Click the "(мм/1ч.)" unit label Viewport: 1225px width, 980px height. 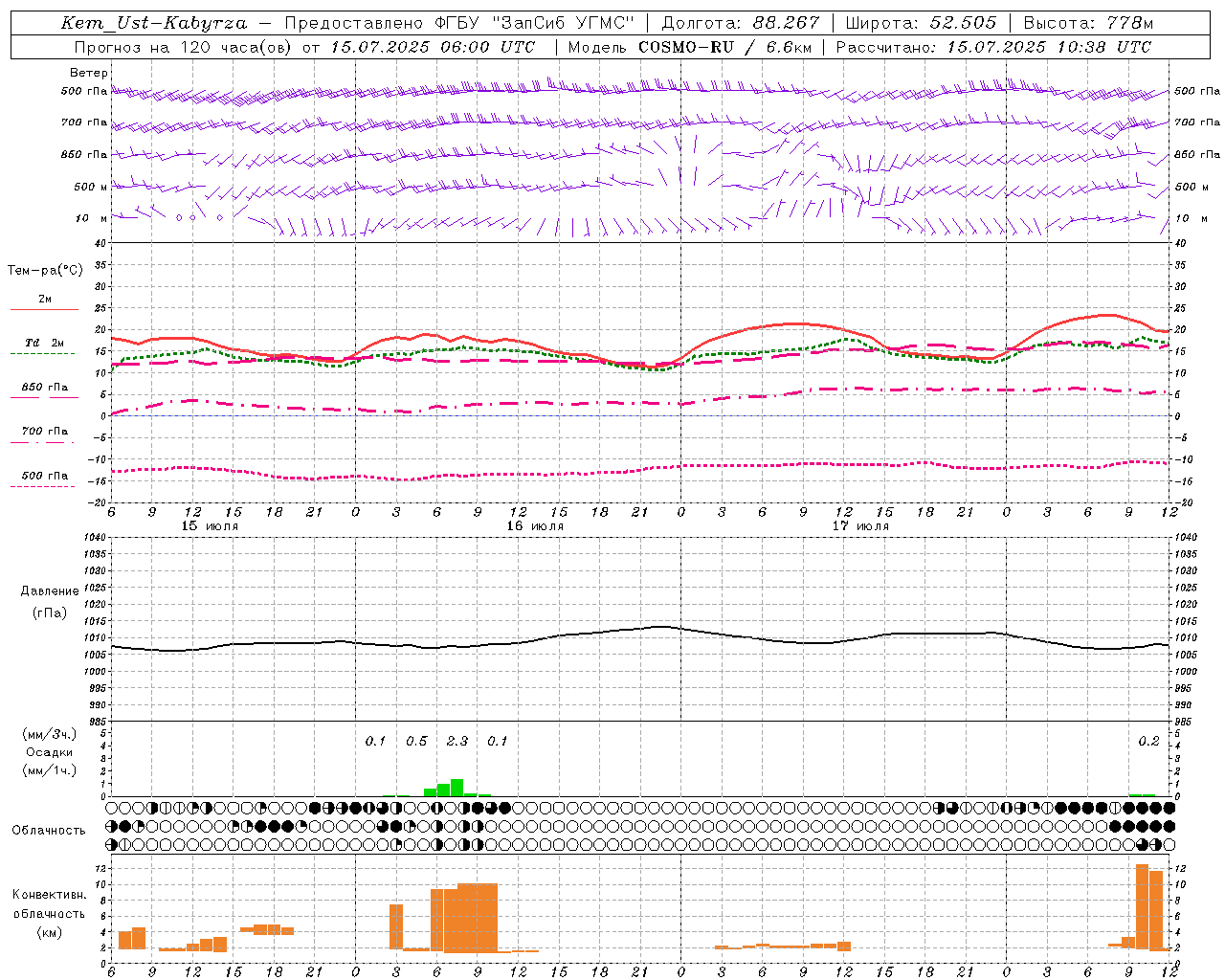[49, 770]
